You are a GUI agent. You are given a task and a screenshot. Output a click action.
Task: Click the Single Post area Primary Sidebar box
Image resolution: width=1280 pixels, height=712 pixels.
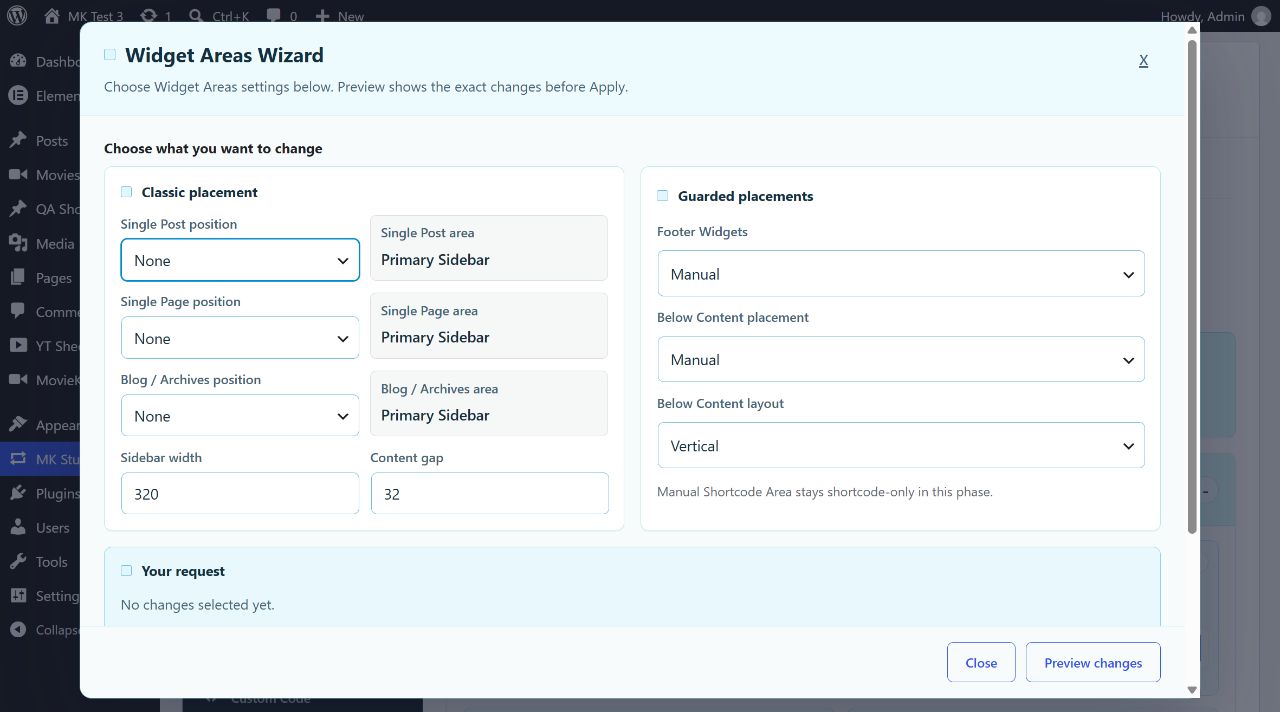pos(489,248)
